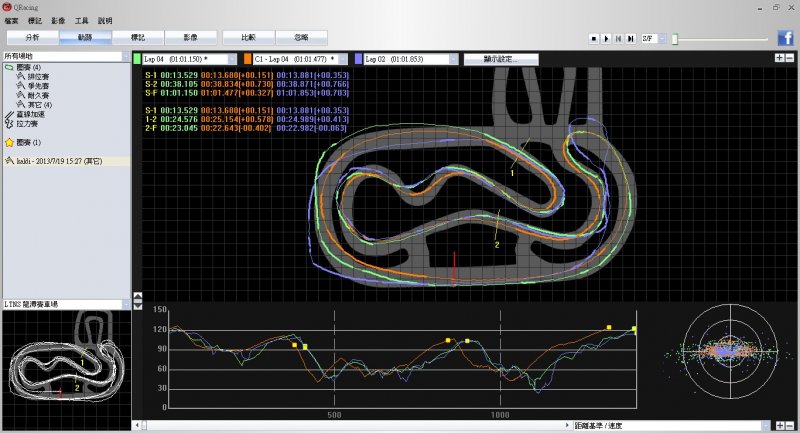Switch to the 忽略 tab
800x433 pixels.
click(x=302, y=38)
